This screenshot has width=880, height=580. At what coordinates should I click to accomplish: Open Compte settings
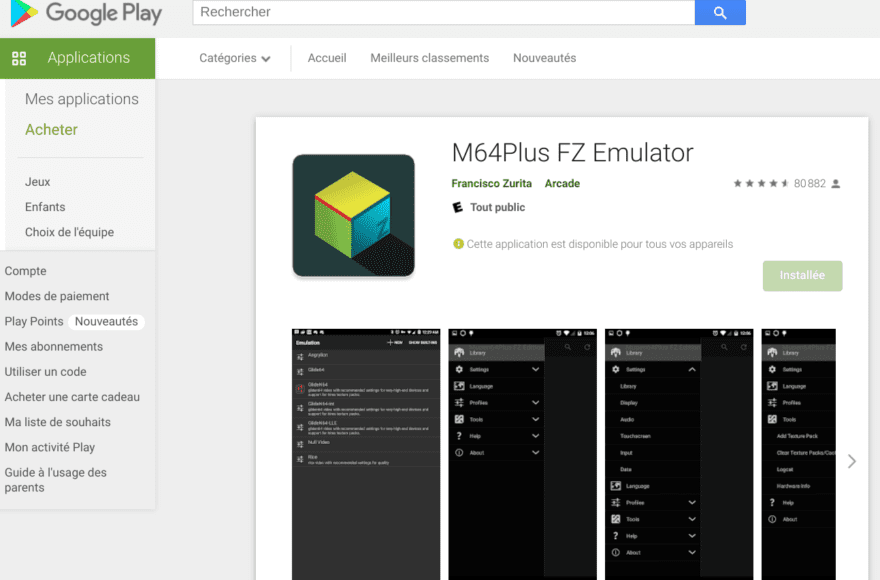25,271
